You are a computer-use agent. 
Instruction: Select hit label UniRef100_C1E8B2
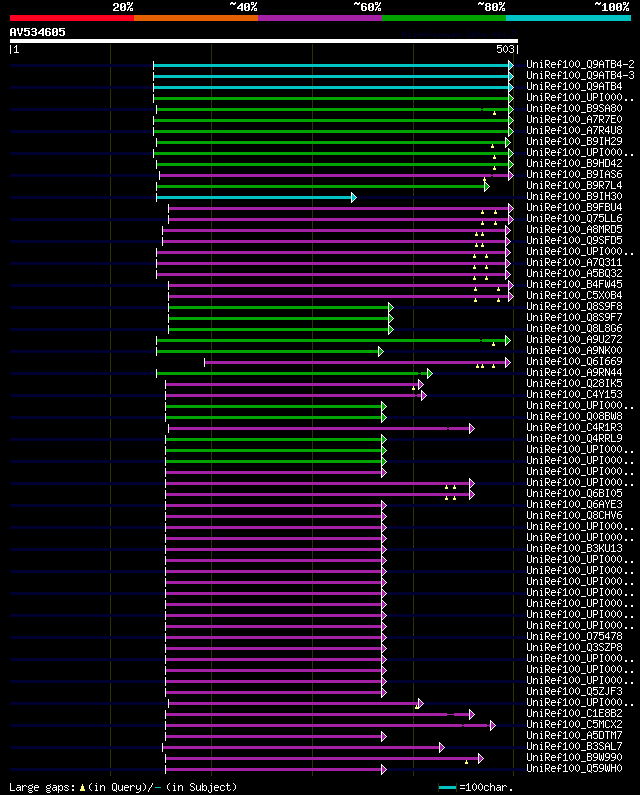tap(574, 713)
